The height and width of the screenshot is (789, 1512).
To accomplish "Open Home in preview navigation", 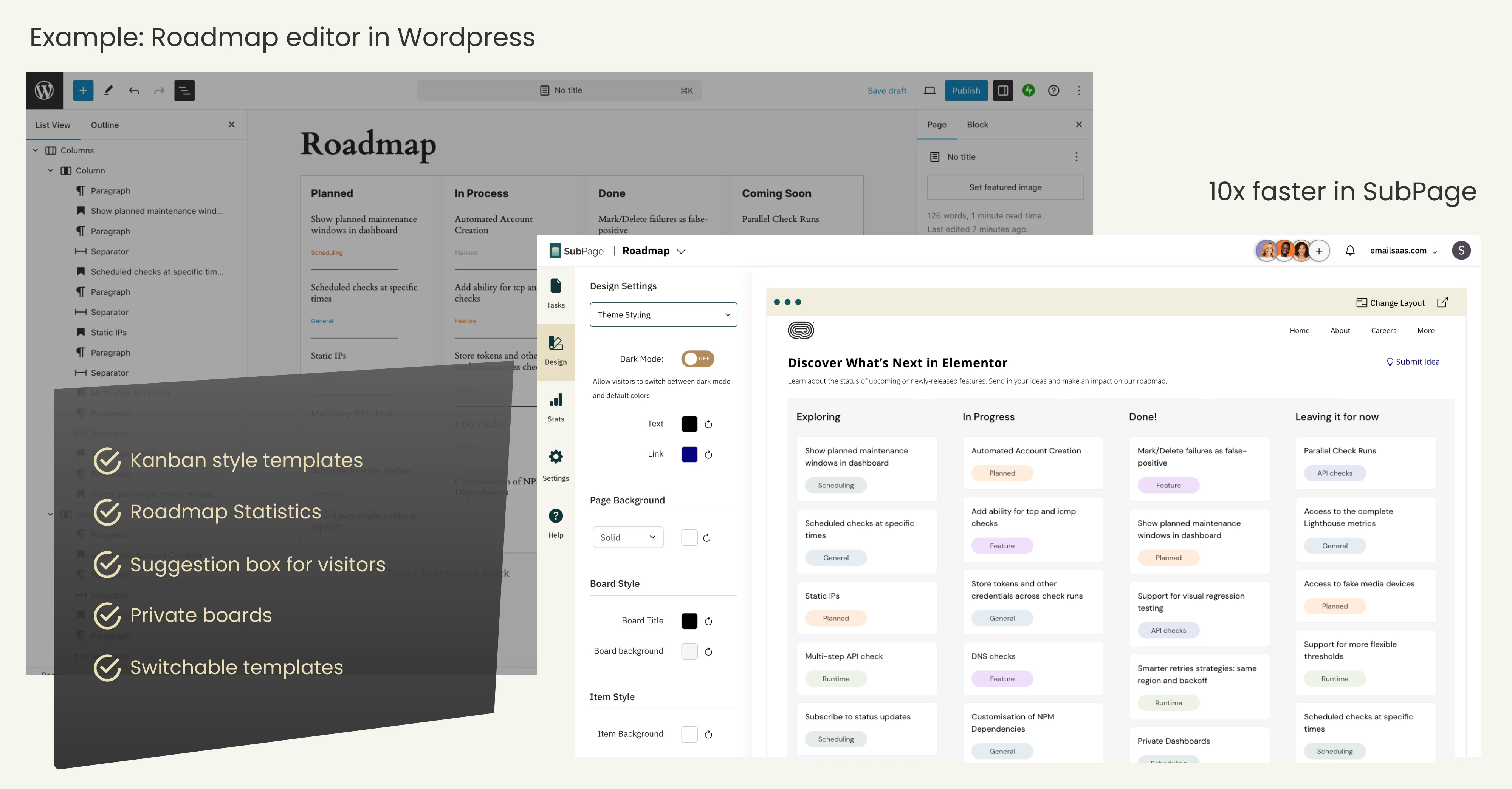I will click(1300, 331).
